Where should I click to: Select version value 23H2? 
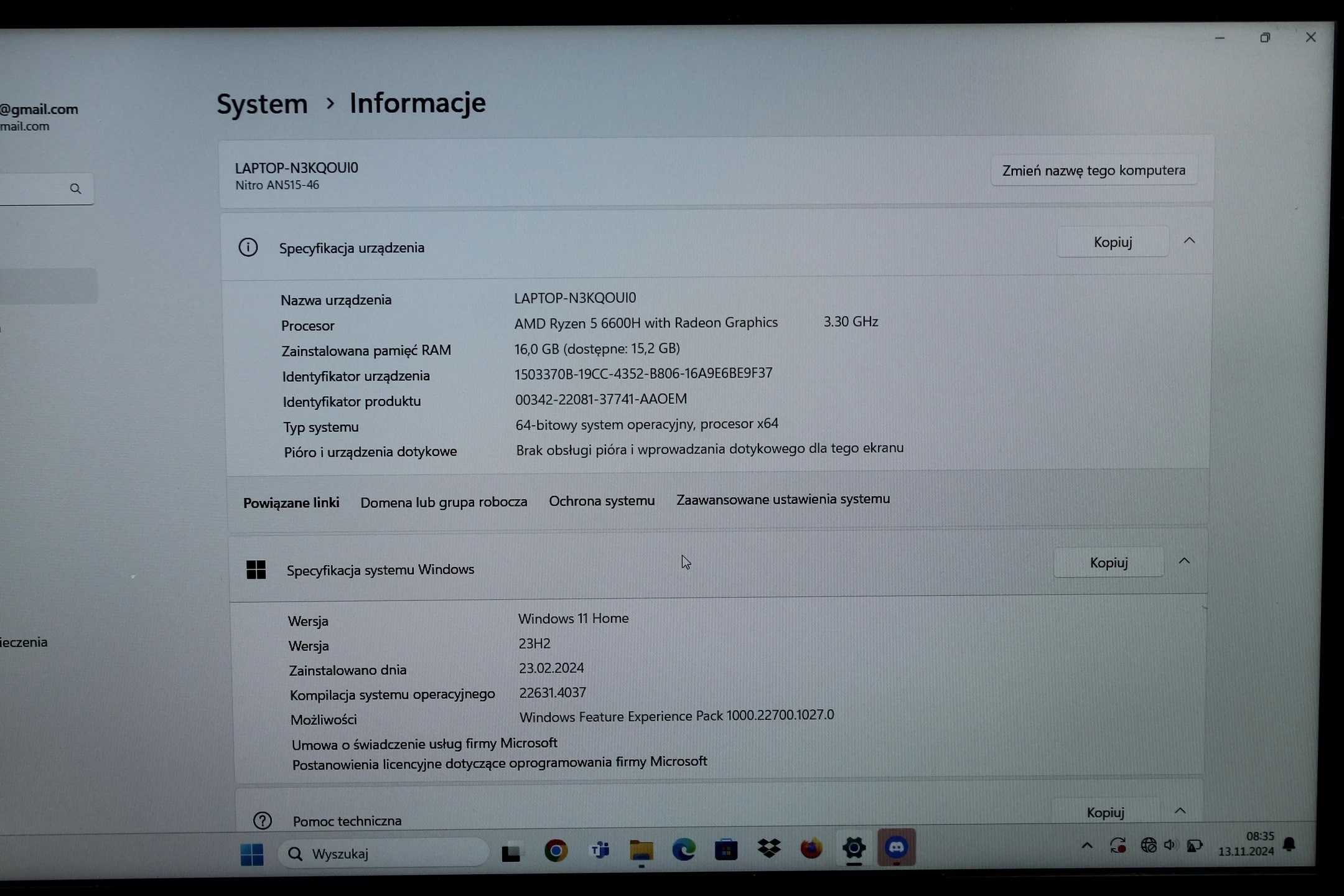[x=534, y=643]
